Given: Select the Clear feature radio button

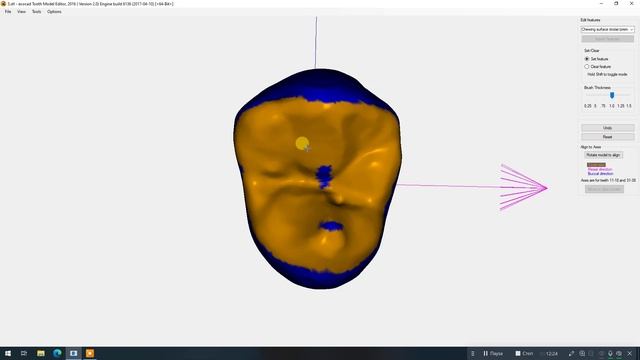Looking at the screenshot, I should [587, 67].
